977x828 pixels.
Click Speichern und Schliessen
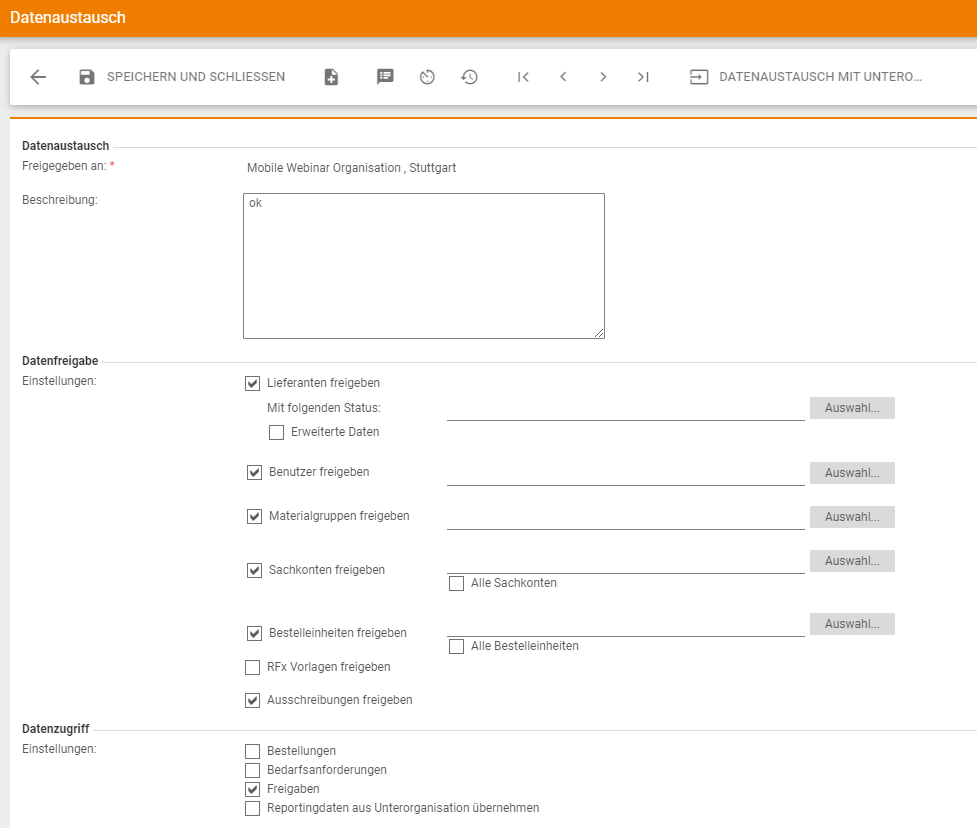pos(182,77)
